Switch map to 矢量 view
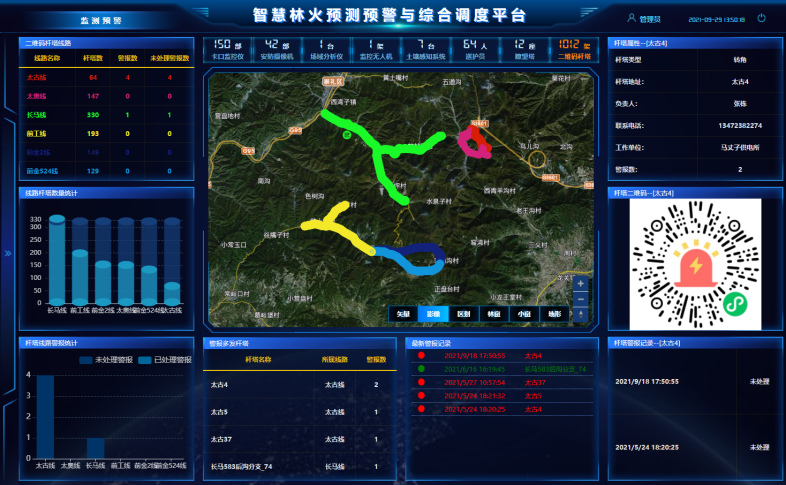Screen dimensions: 786x485 [x=403, y=313]
